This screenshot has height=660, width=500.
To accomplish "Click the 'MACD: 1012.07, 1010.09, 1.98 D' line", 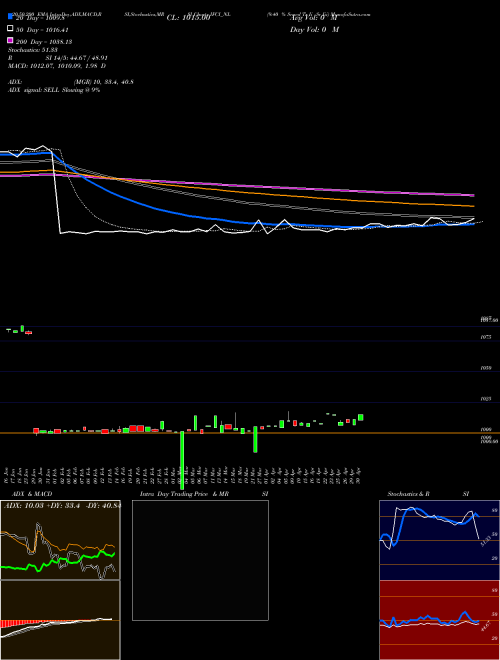I will [x=57, y=66].
